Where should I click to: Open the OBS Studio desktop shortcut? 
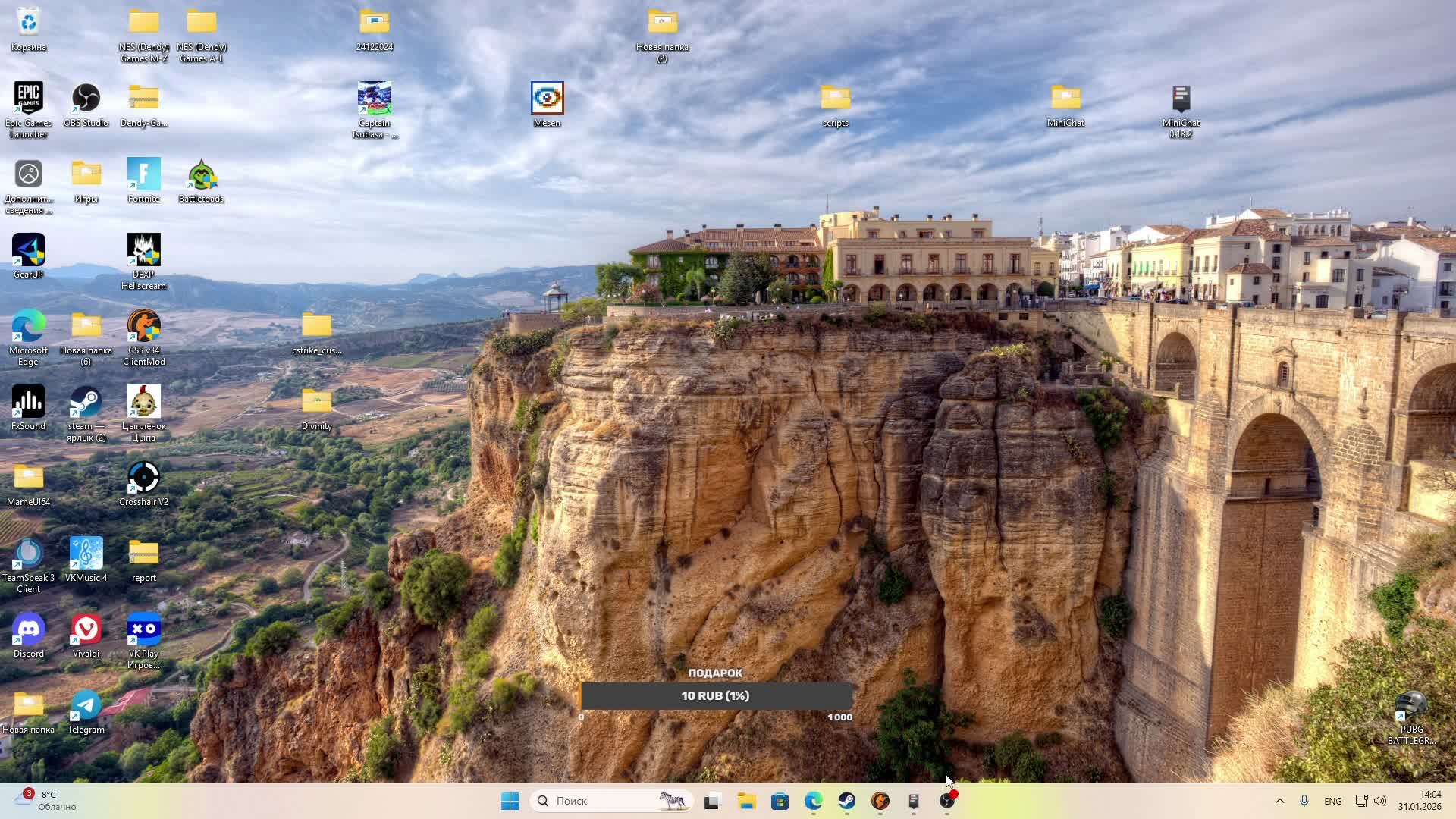point(86,99)
